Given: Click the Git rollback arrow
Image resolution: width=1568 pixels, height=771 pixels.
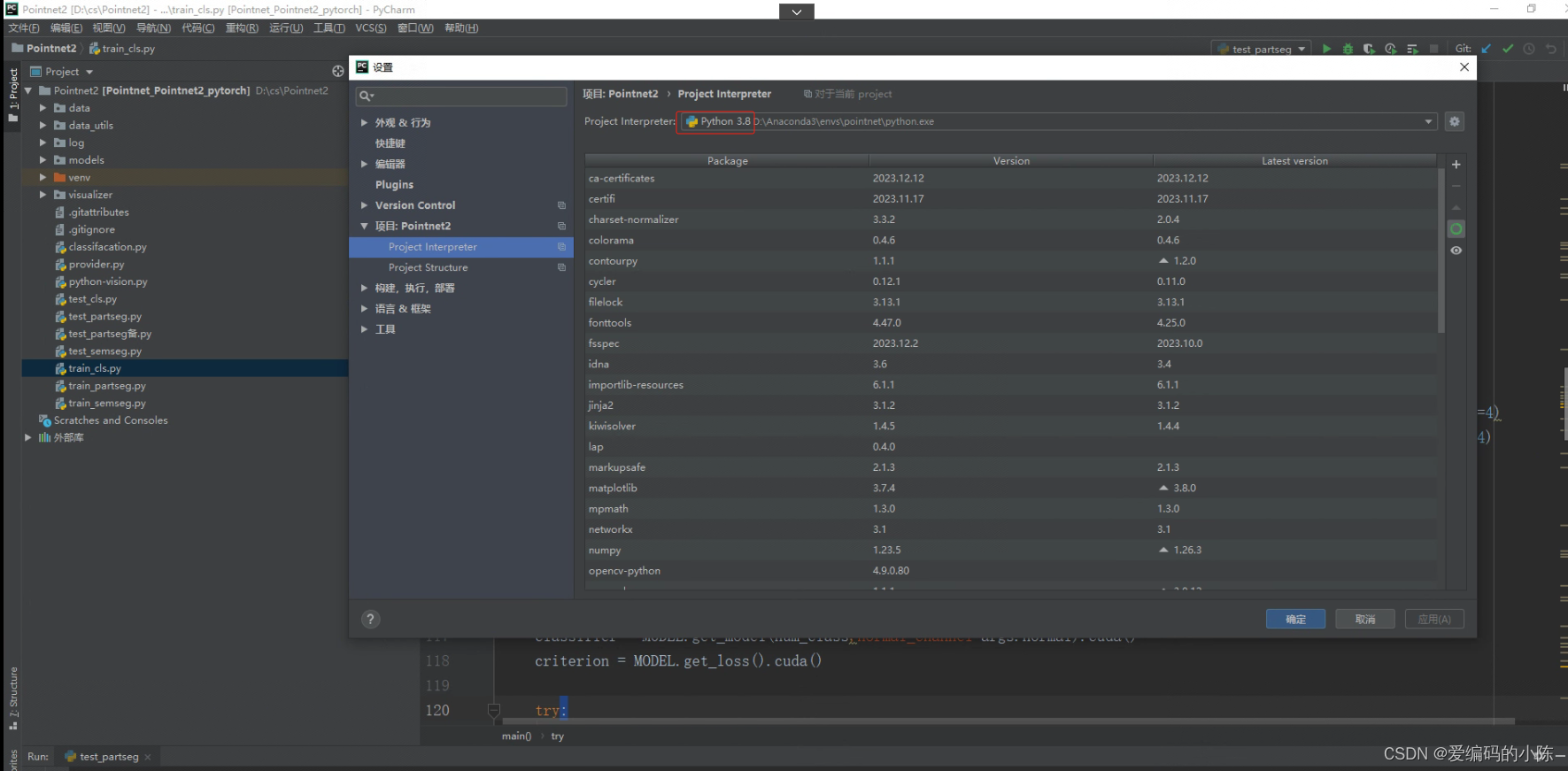Looking at the screenshot, I should tap(1551, 49).
